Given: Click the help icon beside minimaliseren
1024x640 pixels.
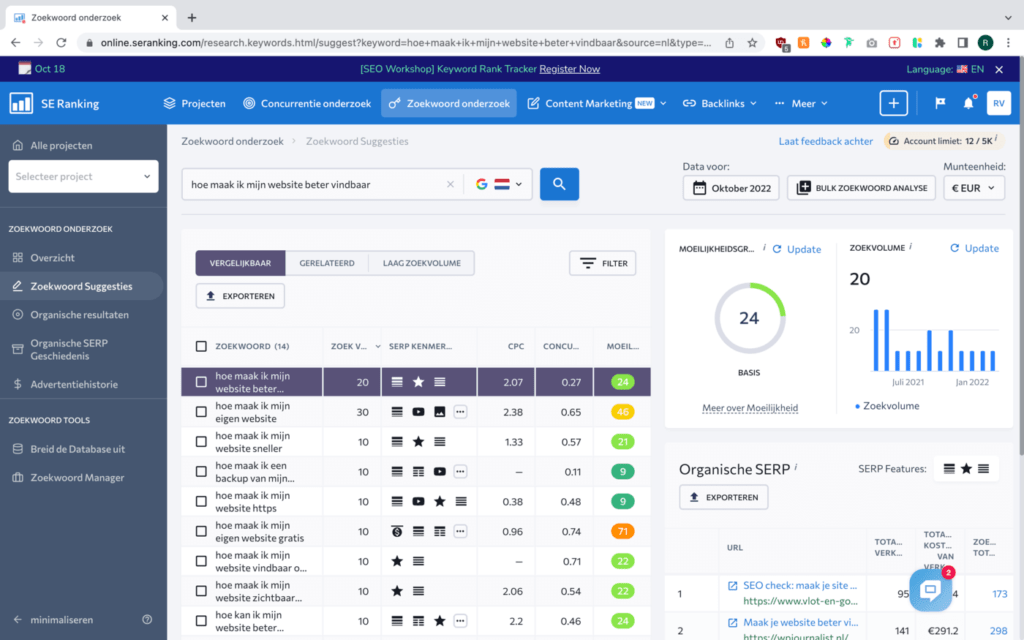Looking at the screenshot, I should point(147,619).
